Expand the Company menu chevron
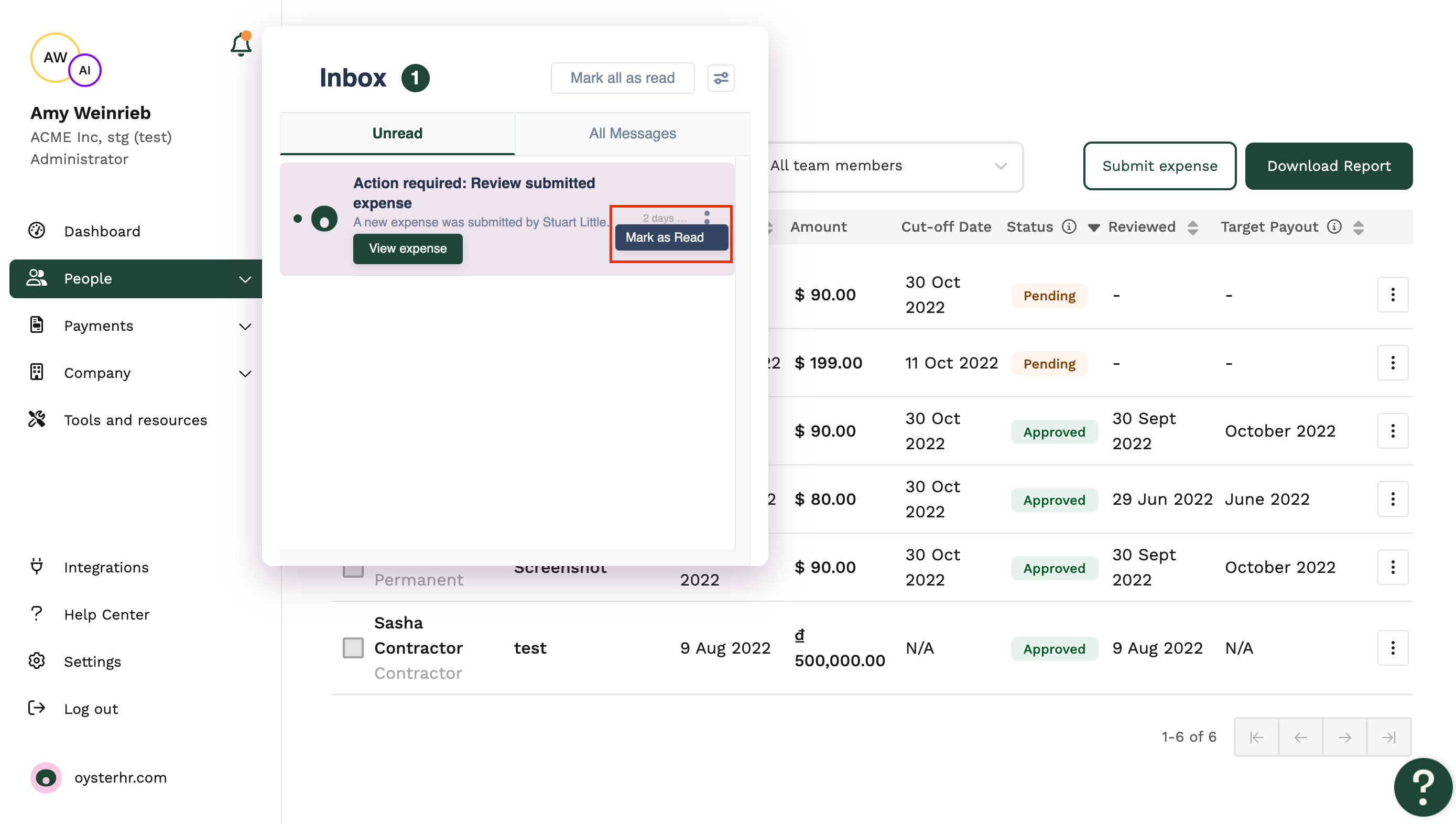 pos(245,373)
